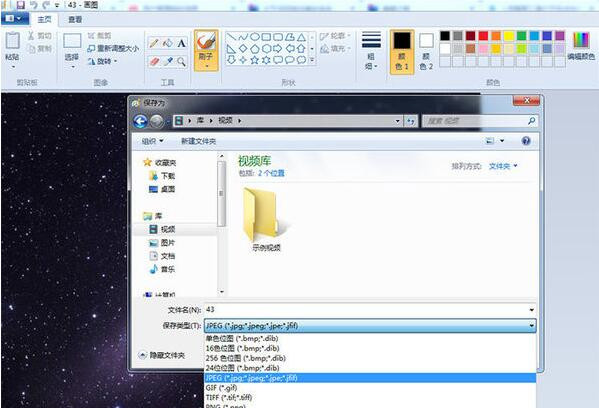
Task: Click the Back arrow in Save As dialog
Action: (140, 121)
